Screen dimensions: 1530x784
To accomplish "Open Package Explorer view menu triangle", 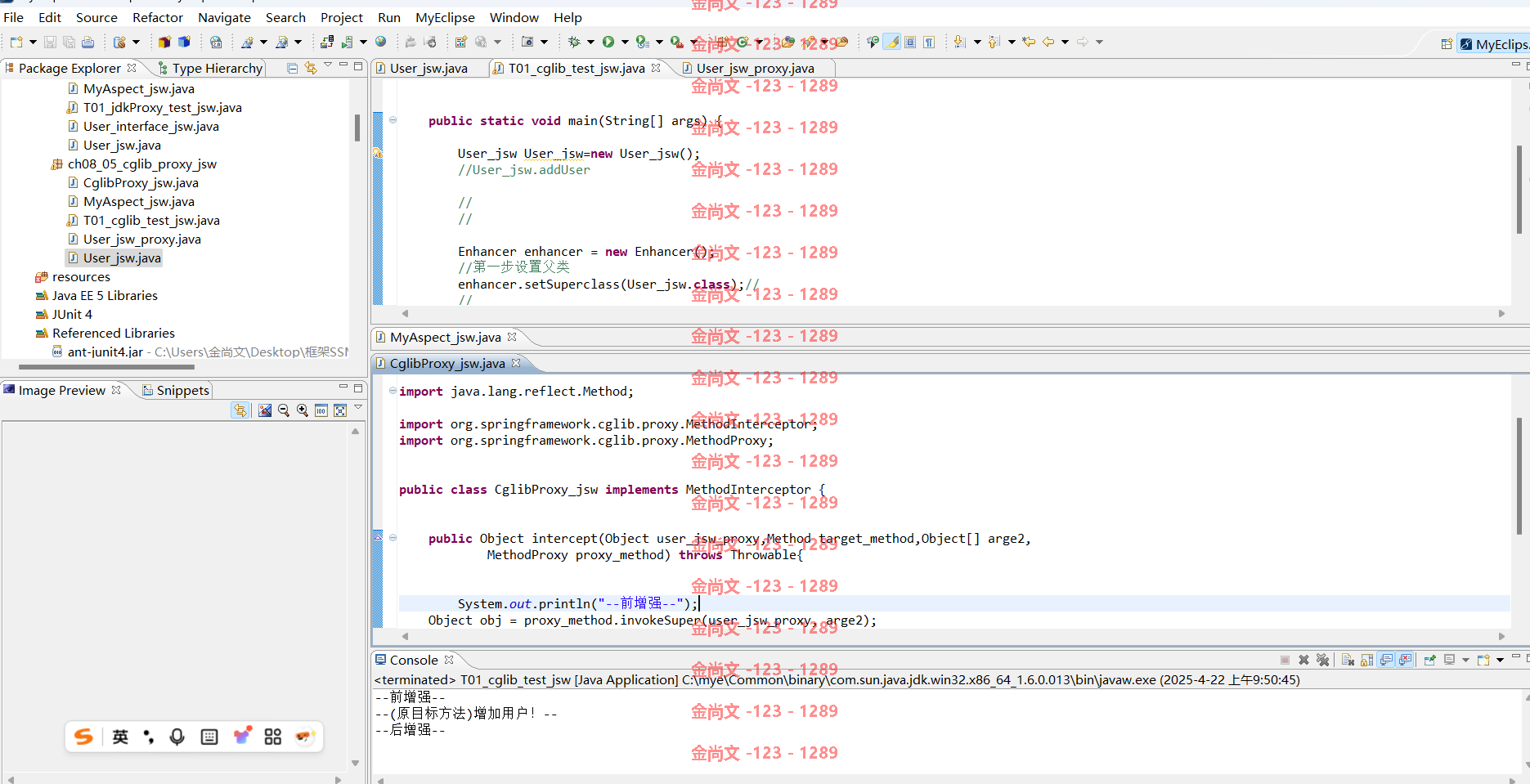I will [328, 65].
